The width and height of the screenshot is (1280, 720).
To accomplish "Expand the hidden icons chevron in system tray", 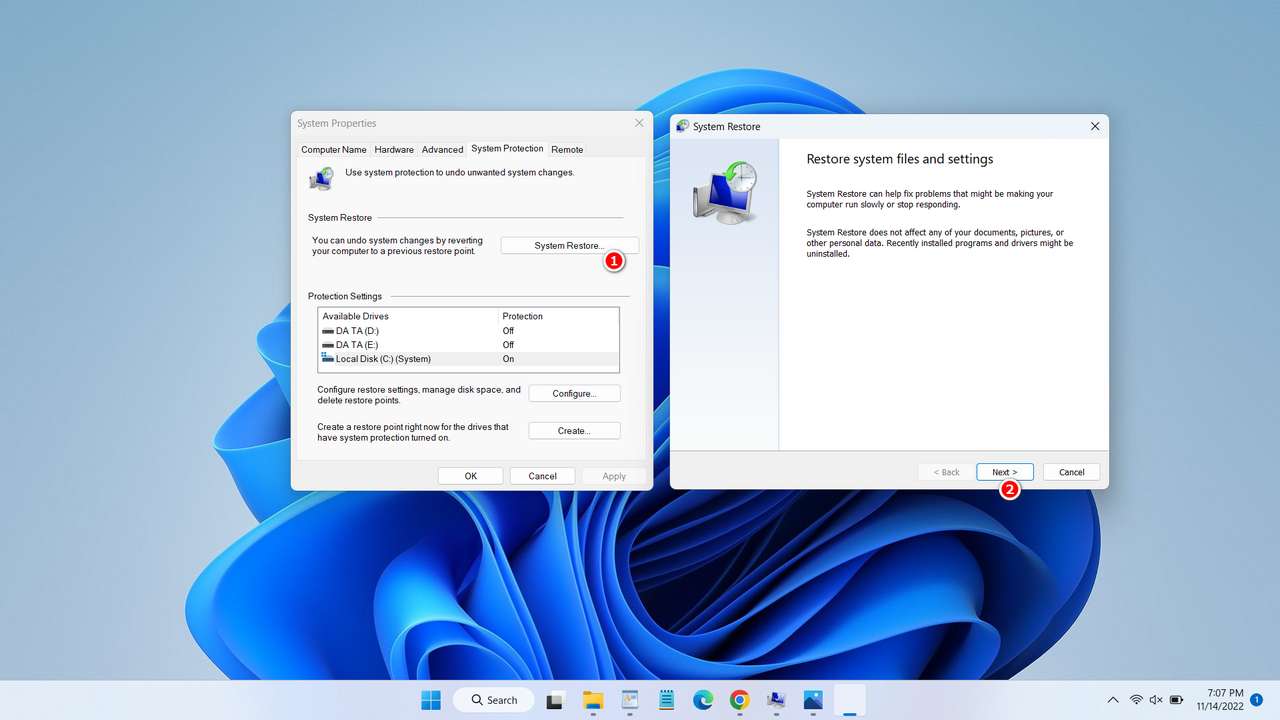I will [1113, 700].
